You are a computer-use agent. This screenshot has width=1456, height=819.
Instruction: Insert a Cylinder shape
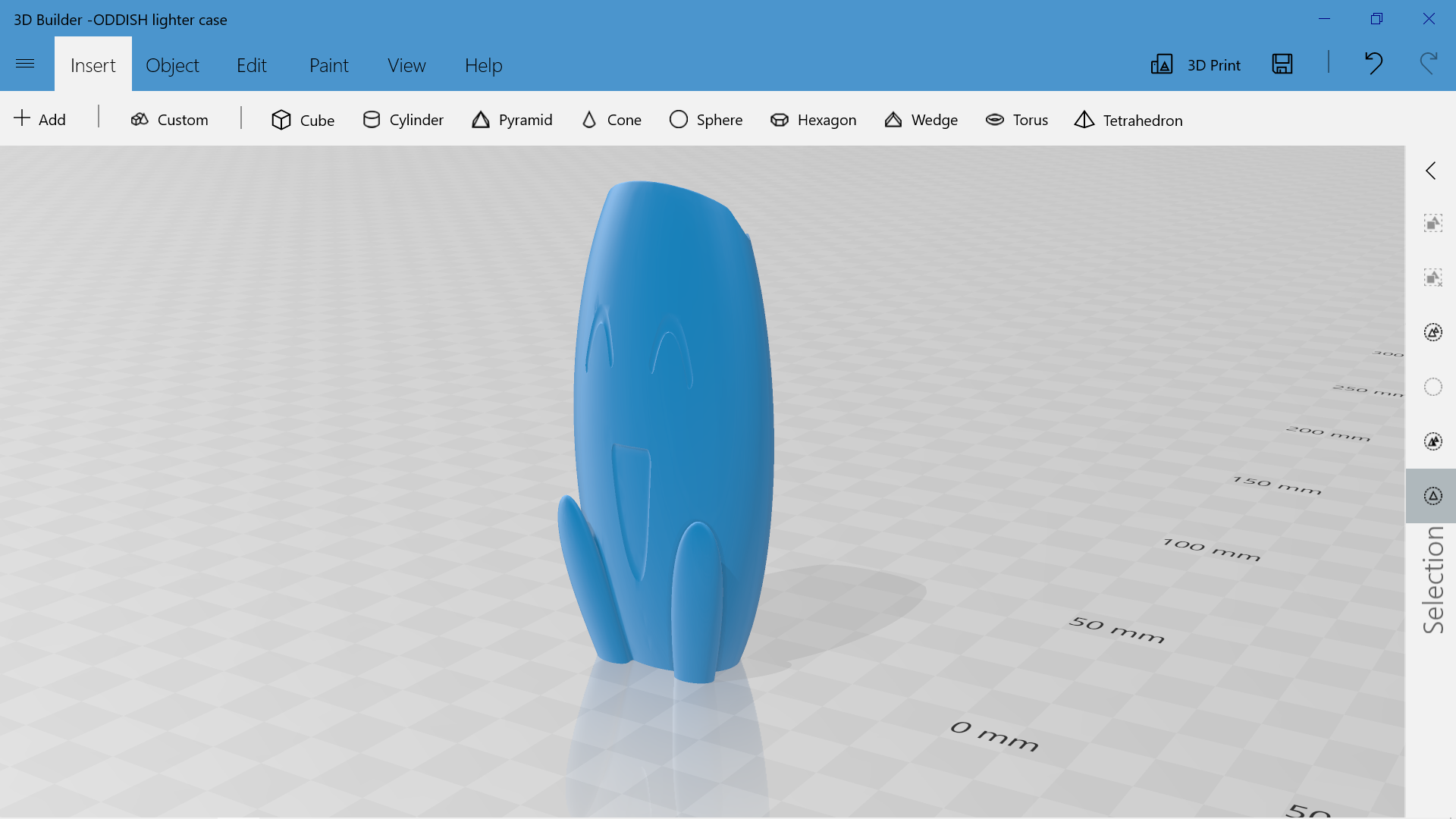click(403, 120)
